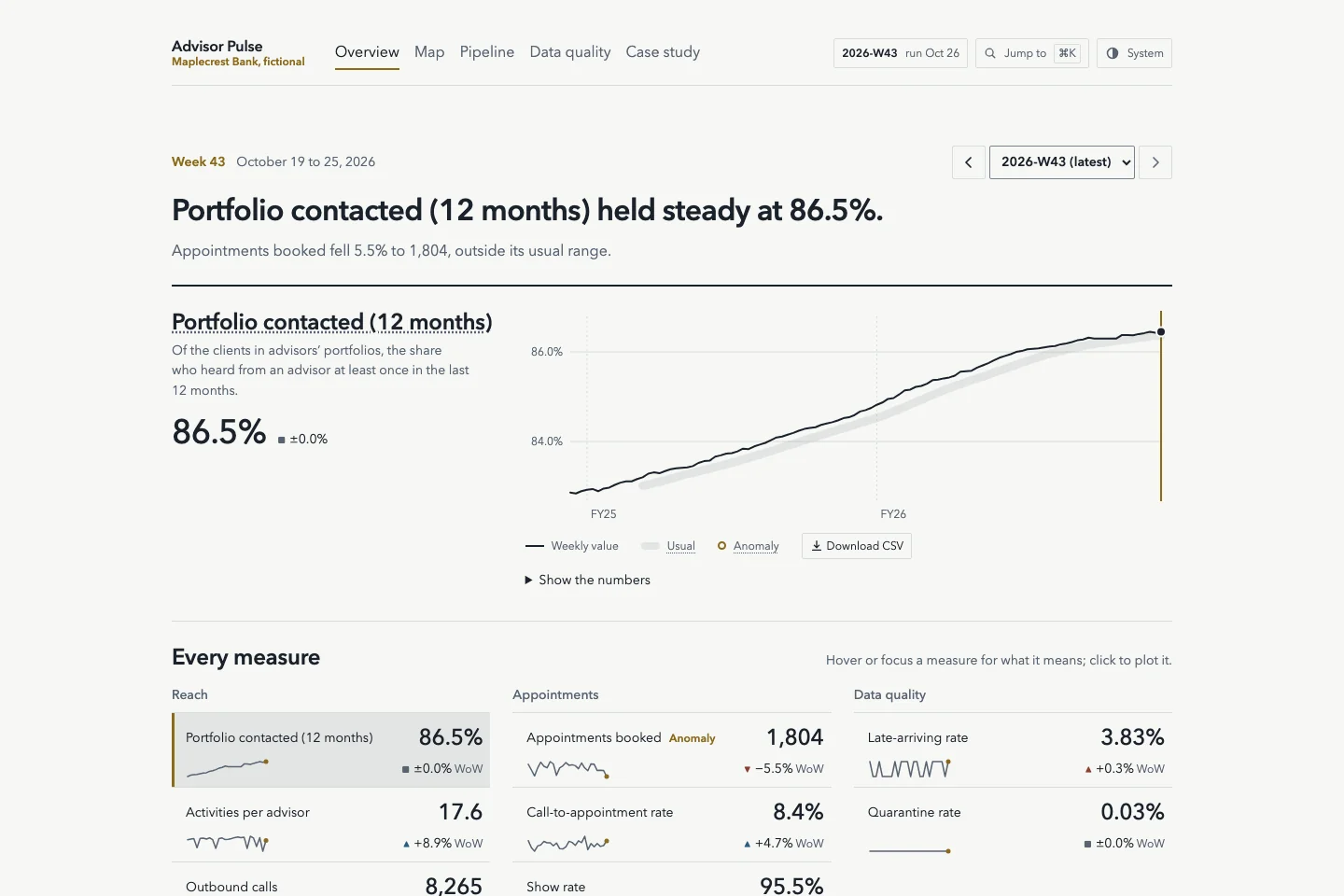Select the Quarantine rate measure
Image resolution: width=1344 pixels, height=896 pixels.
coord(1013,825)
